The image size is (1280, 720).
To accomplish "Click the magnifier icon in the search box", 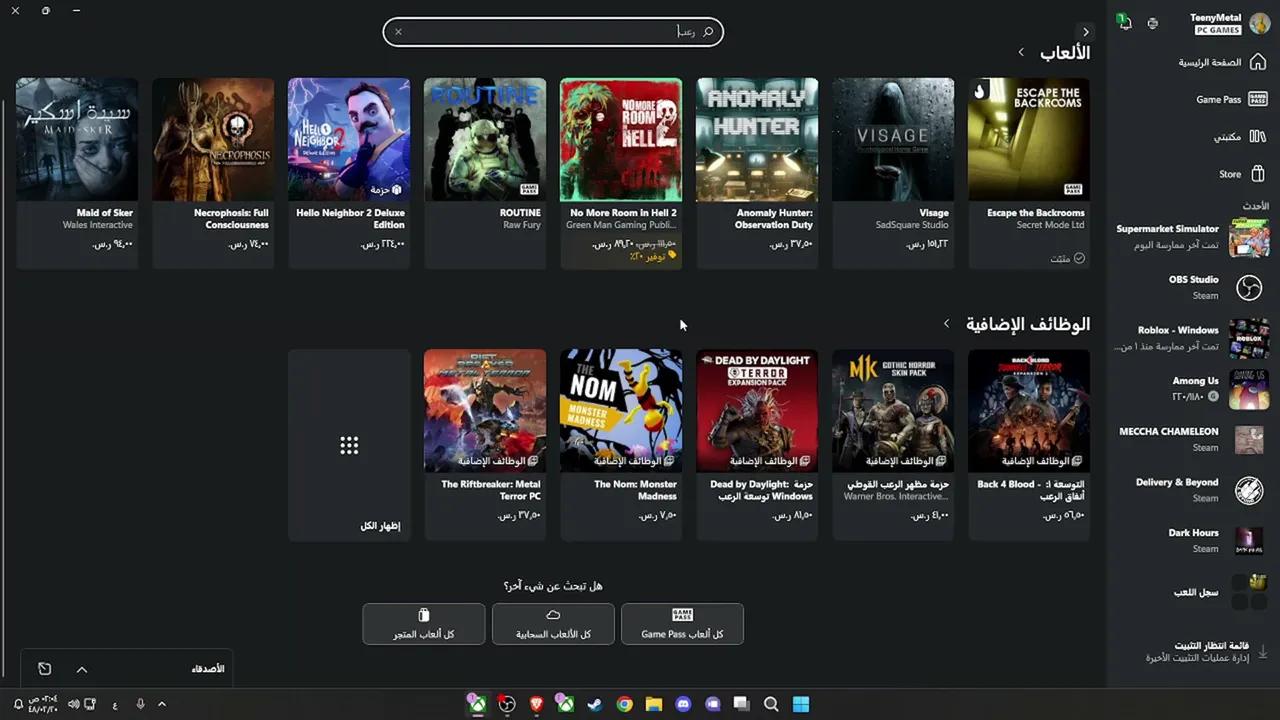I will (708, 32).
